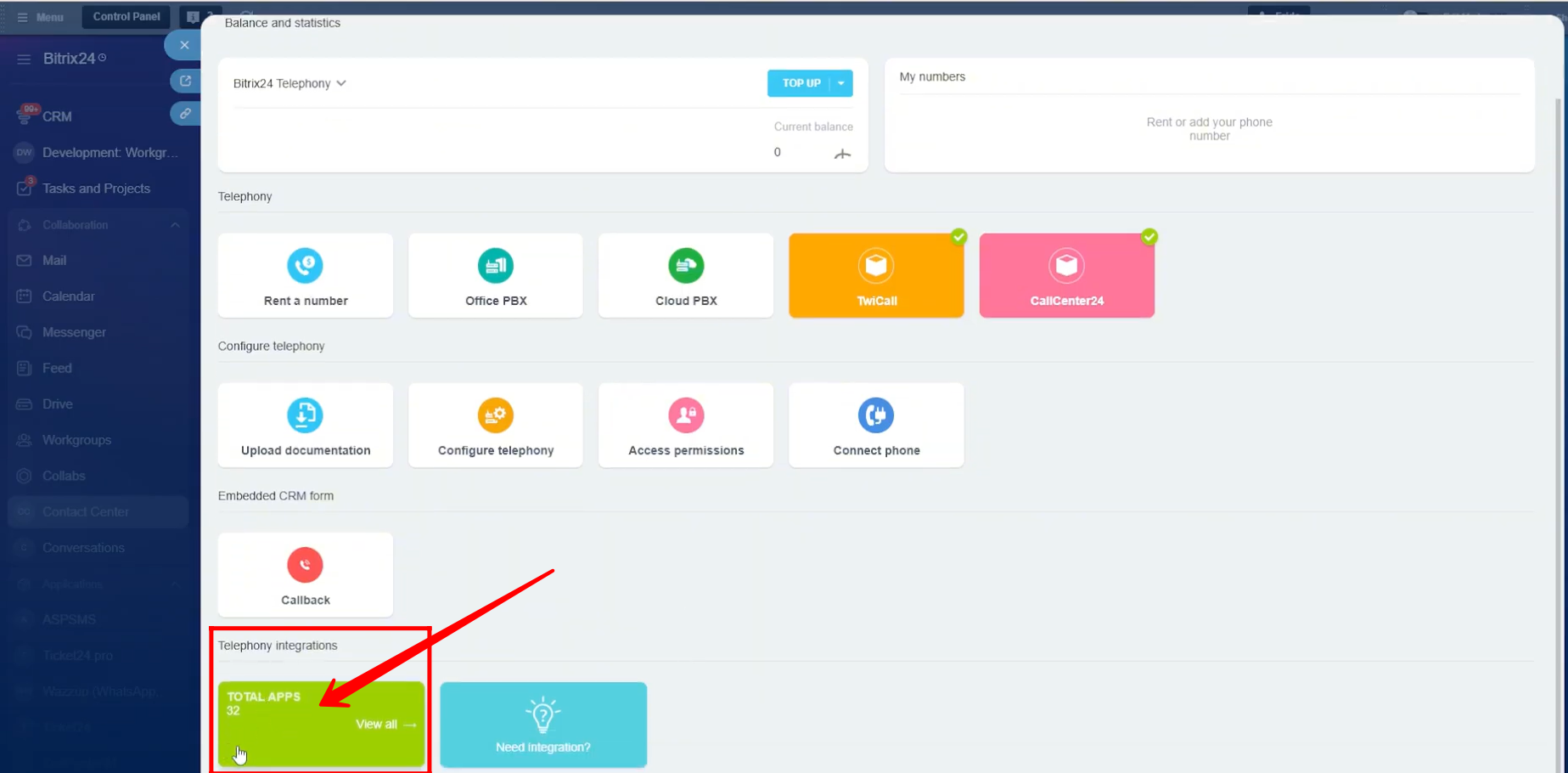Viewport: 1568px width, 773px height.
Task: Close the telephony slider panel
Action: 184,45
